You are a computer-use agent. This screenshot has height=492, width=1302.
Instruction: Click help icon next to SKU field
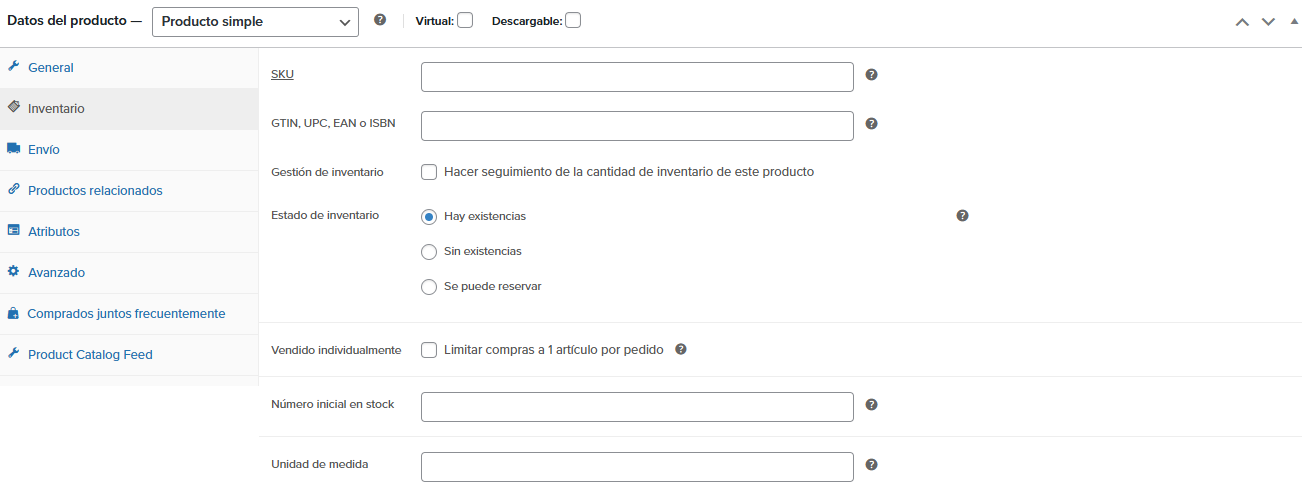click(871, 75)
